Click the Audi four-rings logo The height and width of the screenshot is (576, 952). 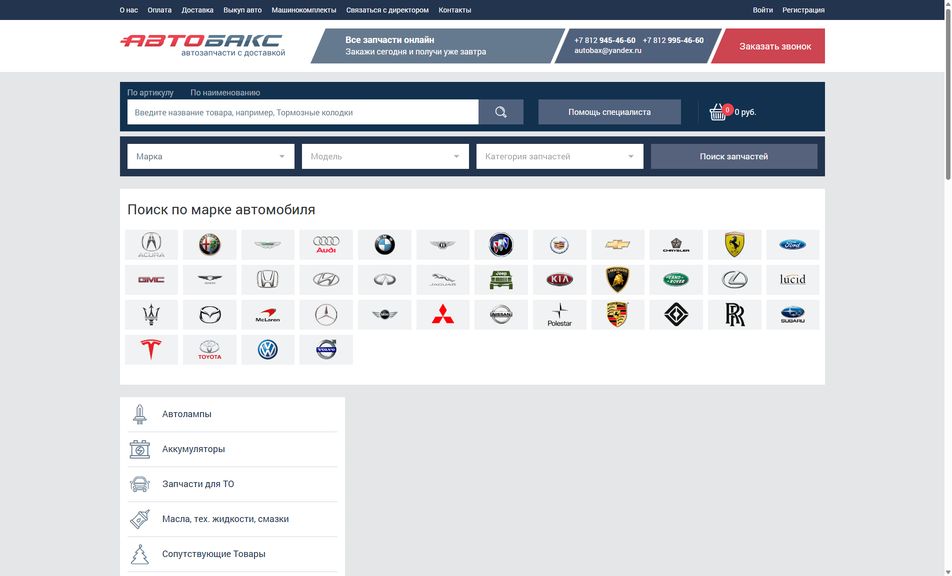(326, 245)
